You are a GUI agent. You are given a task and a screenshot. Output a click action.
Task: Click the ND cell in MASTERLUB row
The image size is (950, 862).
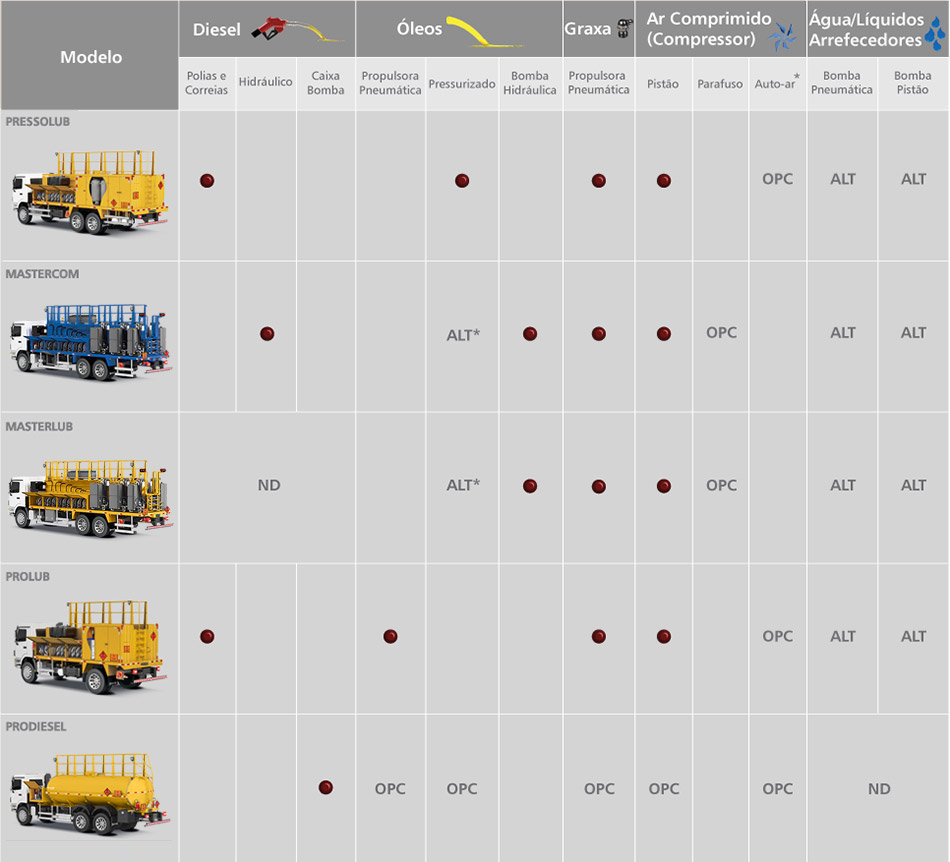click(268, 485)
